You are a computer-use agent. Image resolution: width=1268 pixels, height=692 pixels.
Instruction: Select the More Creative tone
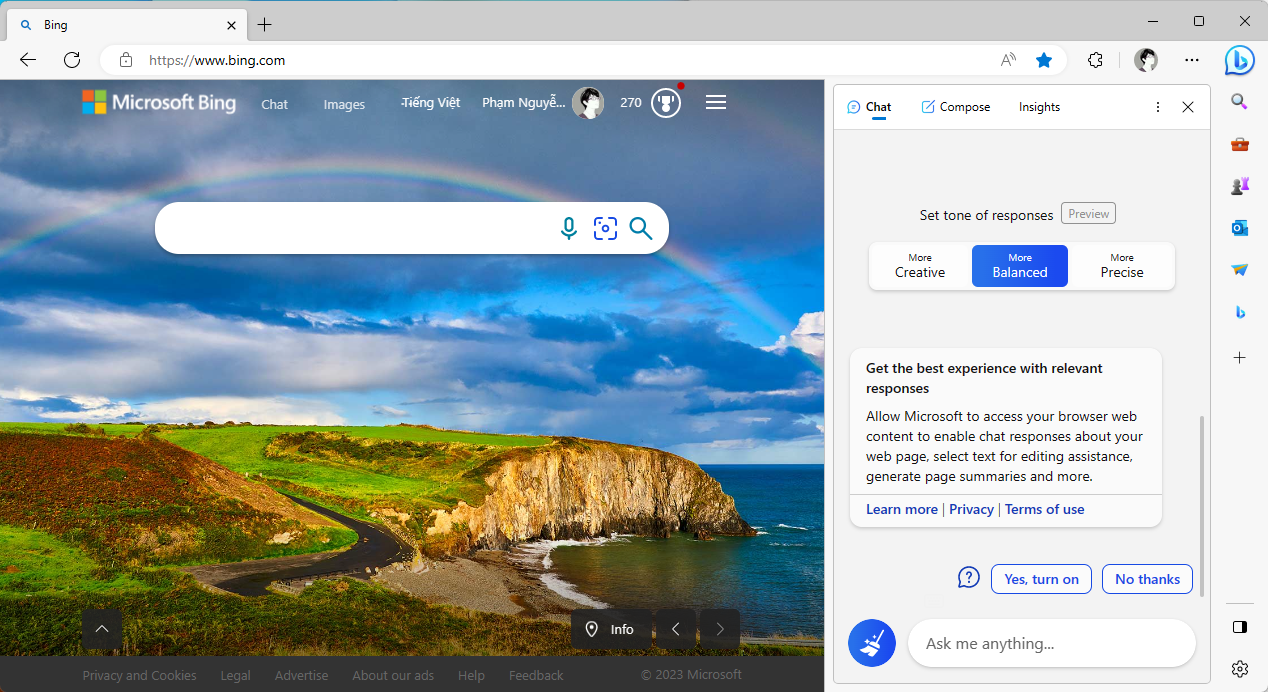tap(919, 265)
